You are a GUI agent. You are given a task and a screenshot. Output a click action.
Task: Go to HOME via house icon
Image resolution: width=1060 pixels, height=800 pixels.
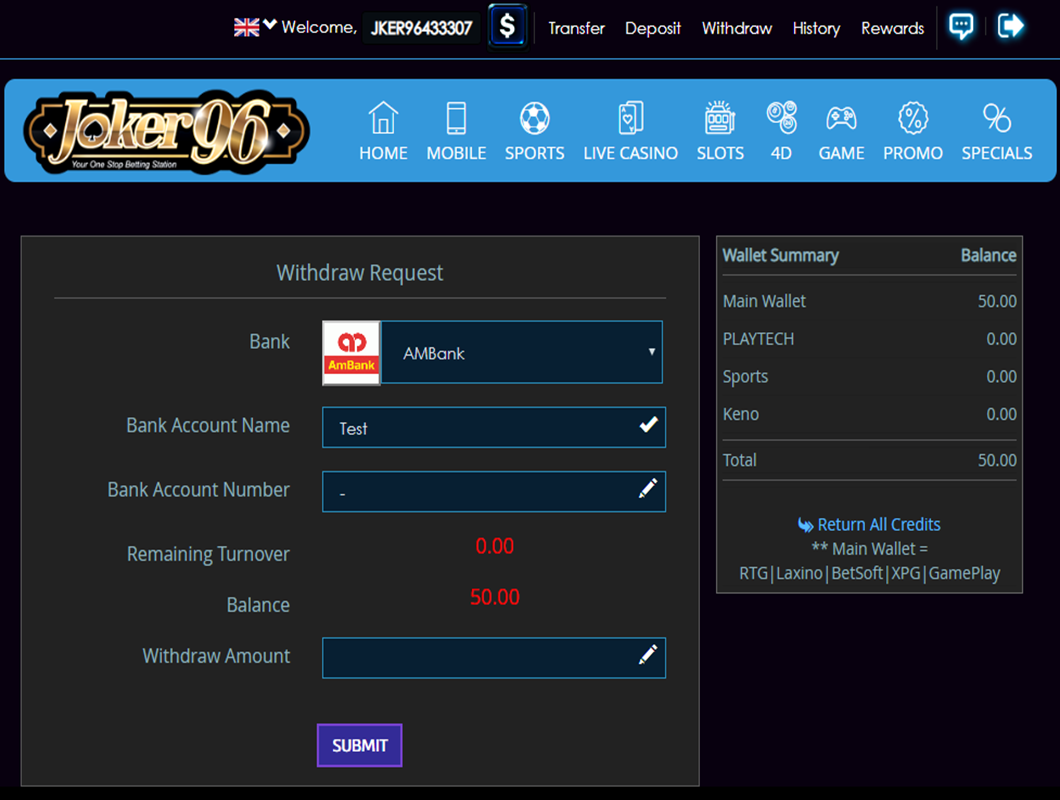point(383,119)
